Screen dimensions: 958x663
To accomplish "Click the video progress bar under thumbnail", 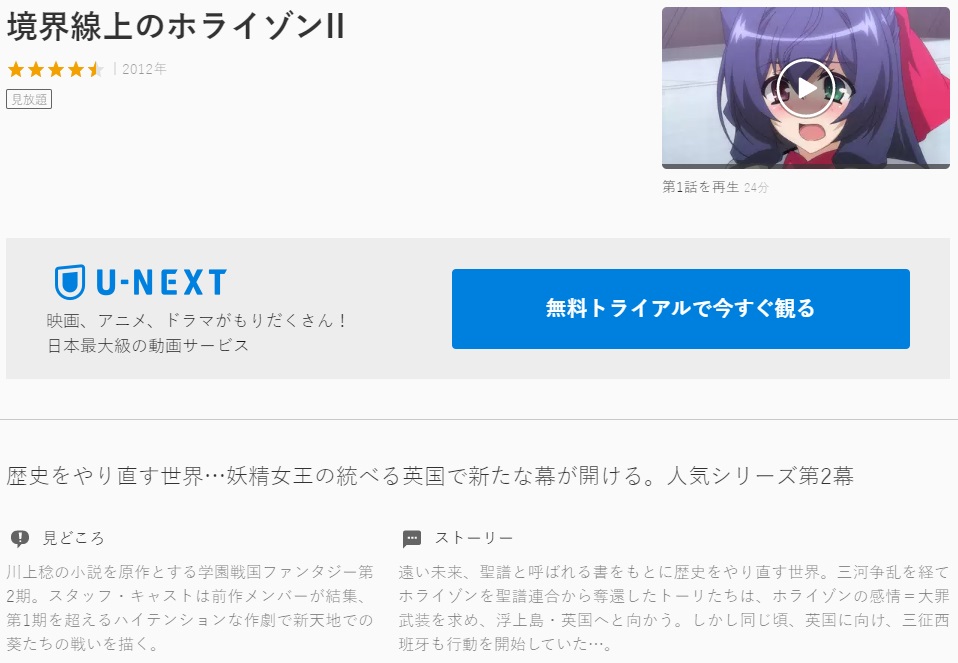I will 806,166.
